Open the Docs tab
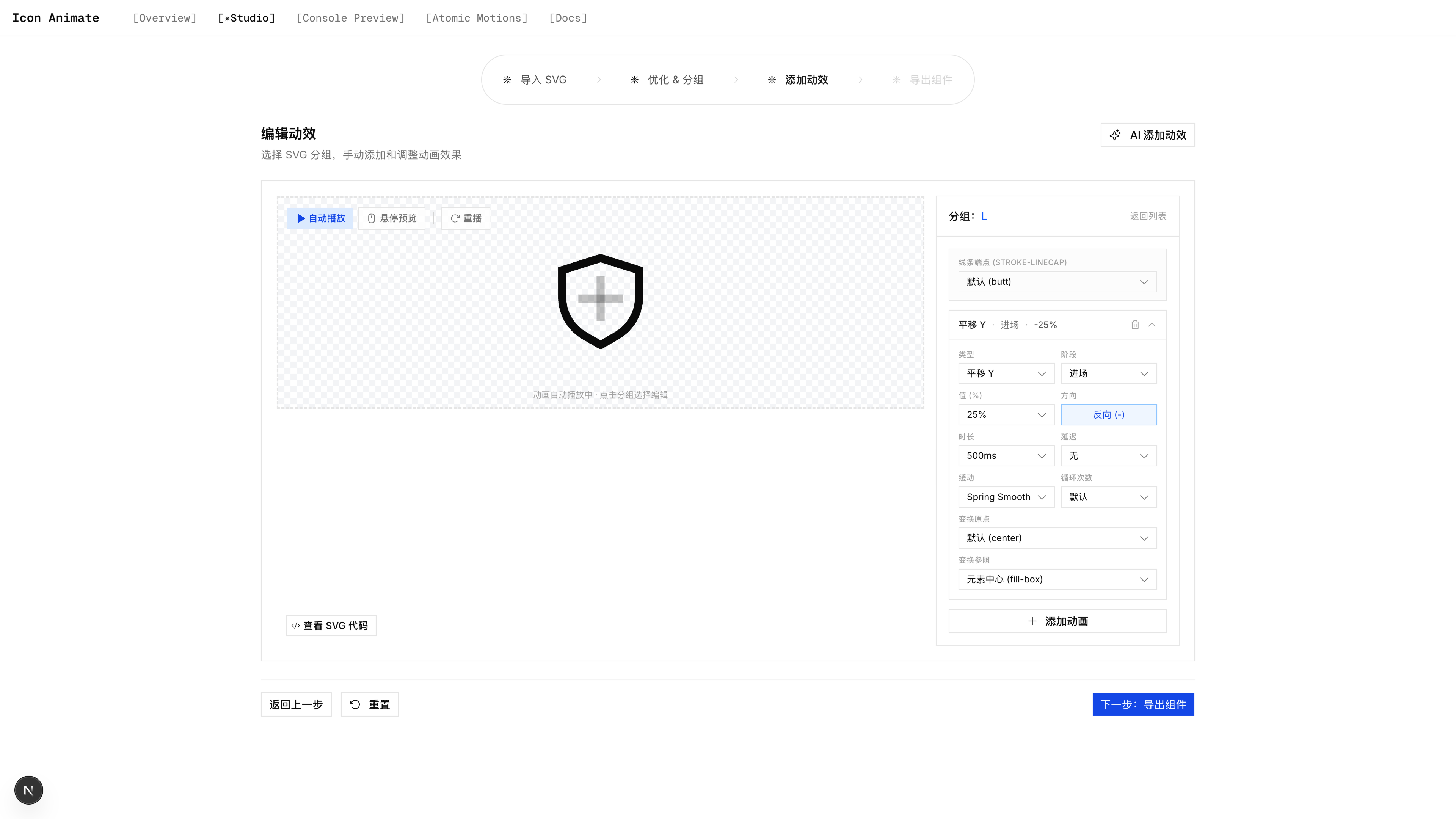Viewport: 1456px width, 819px height. click(568, 18)
